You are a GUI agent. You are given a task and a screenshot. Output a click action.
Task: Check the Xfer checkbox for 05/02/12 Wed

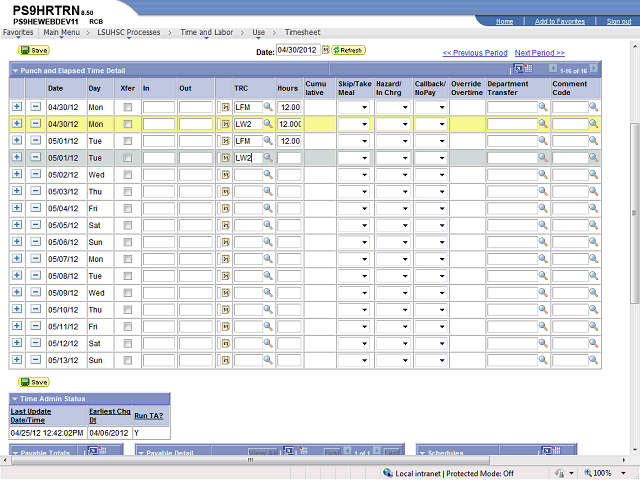tap(127, 174)
